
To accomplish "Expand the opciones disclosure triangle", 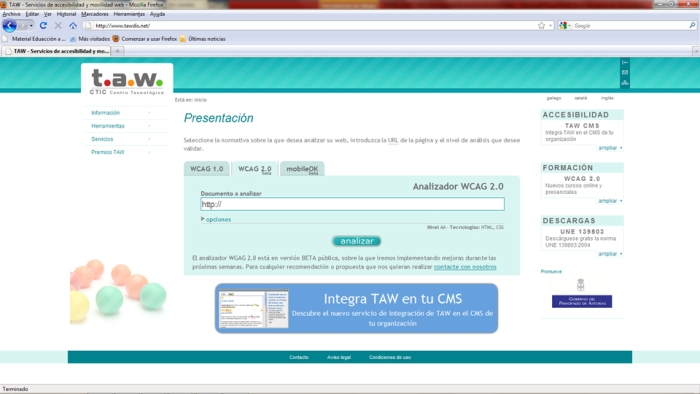I will pyautogui.click(x=203, y=219).
